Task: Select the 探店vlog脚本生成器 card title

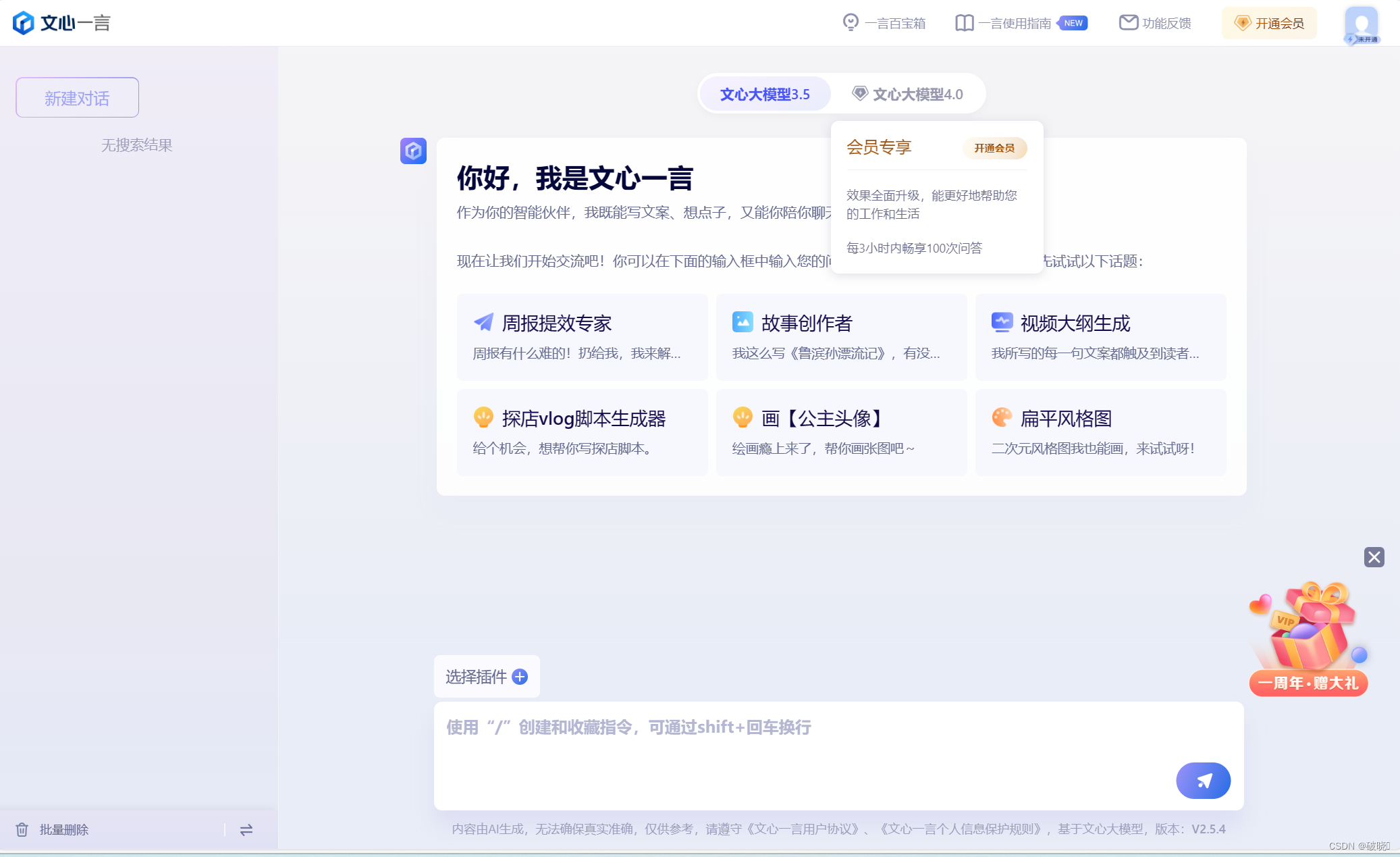Action: pos(584,418)
